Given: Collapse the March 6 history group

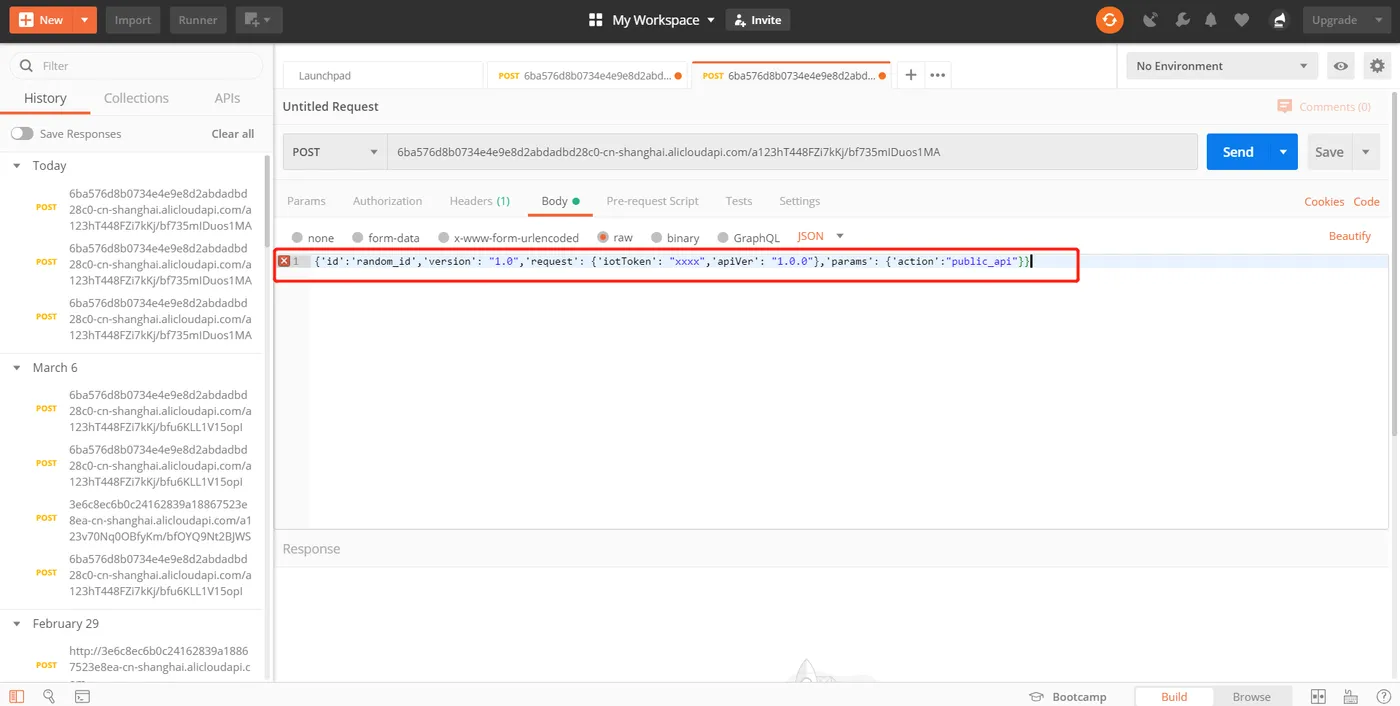Looking at the screenshot, I should point(17,368).
